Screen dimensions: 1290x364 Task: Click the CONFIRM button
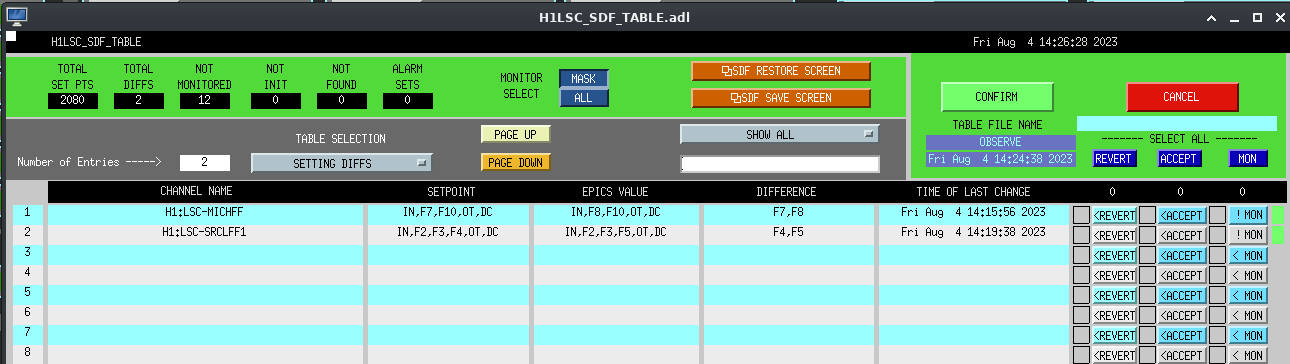coord(997,97)
